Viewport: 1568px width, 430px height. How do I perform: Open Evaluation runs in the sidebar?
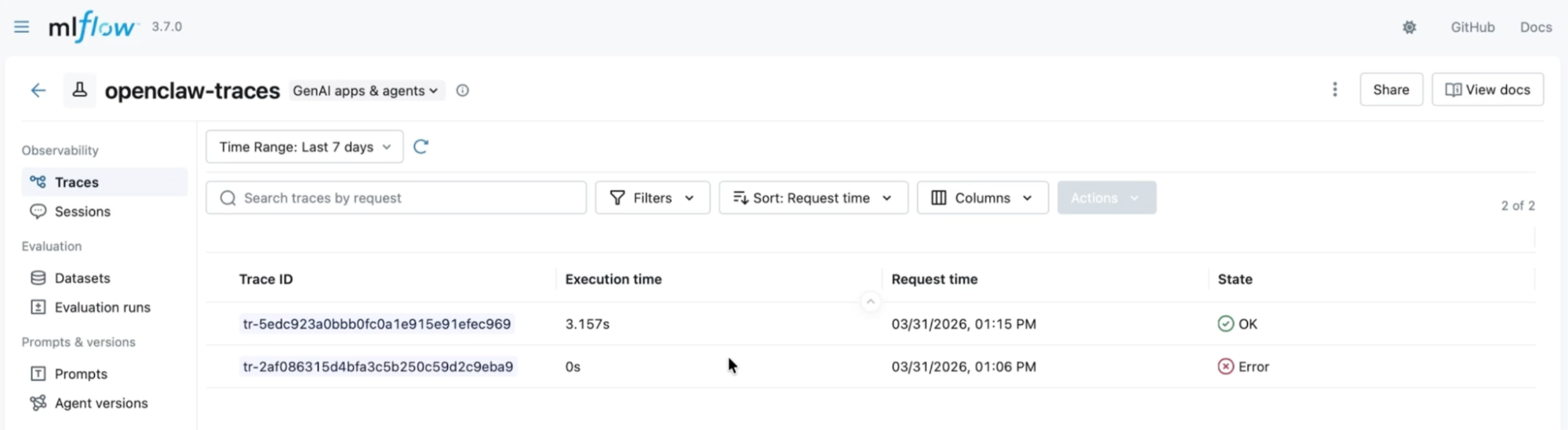click(x=104, y=307)
